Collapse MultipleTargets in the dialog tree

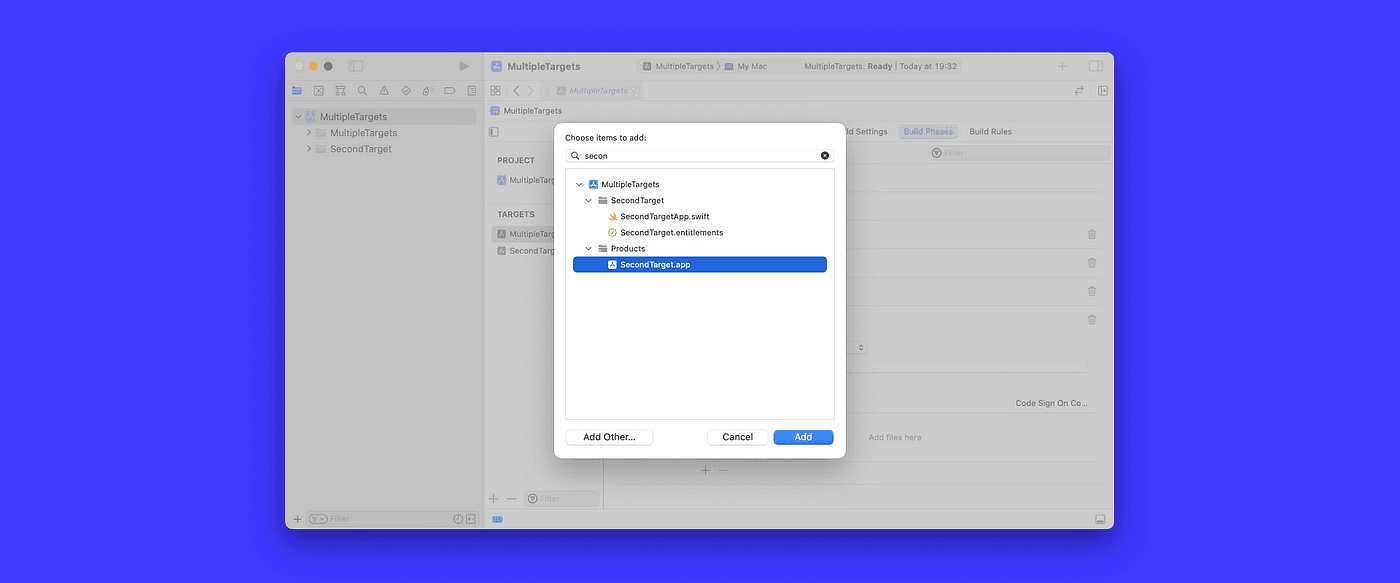[579, 185]
